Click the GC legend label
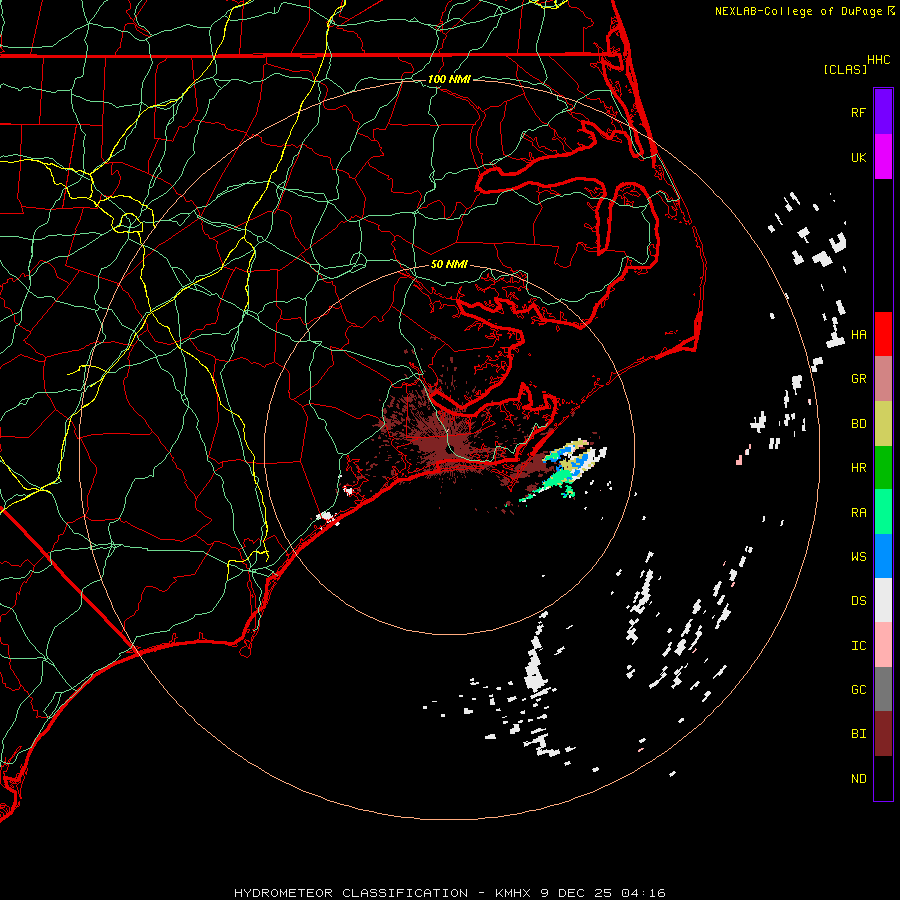The width and height of the screenshot is (900, 900). [858, 690]
